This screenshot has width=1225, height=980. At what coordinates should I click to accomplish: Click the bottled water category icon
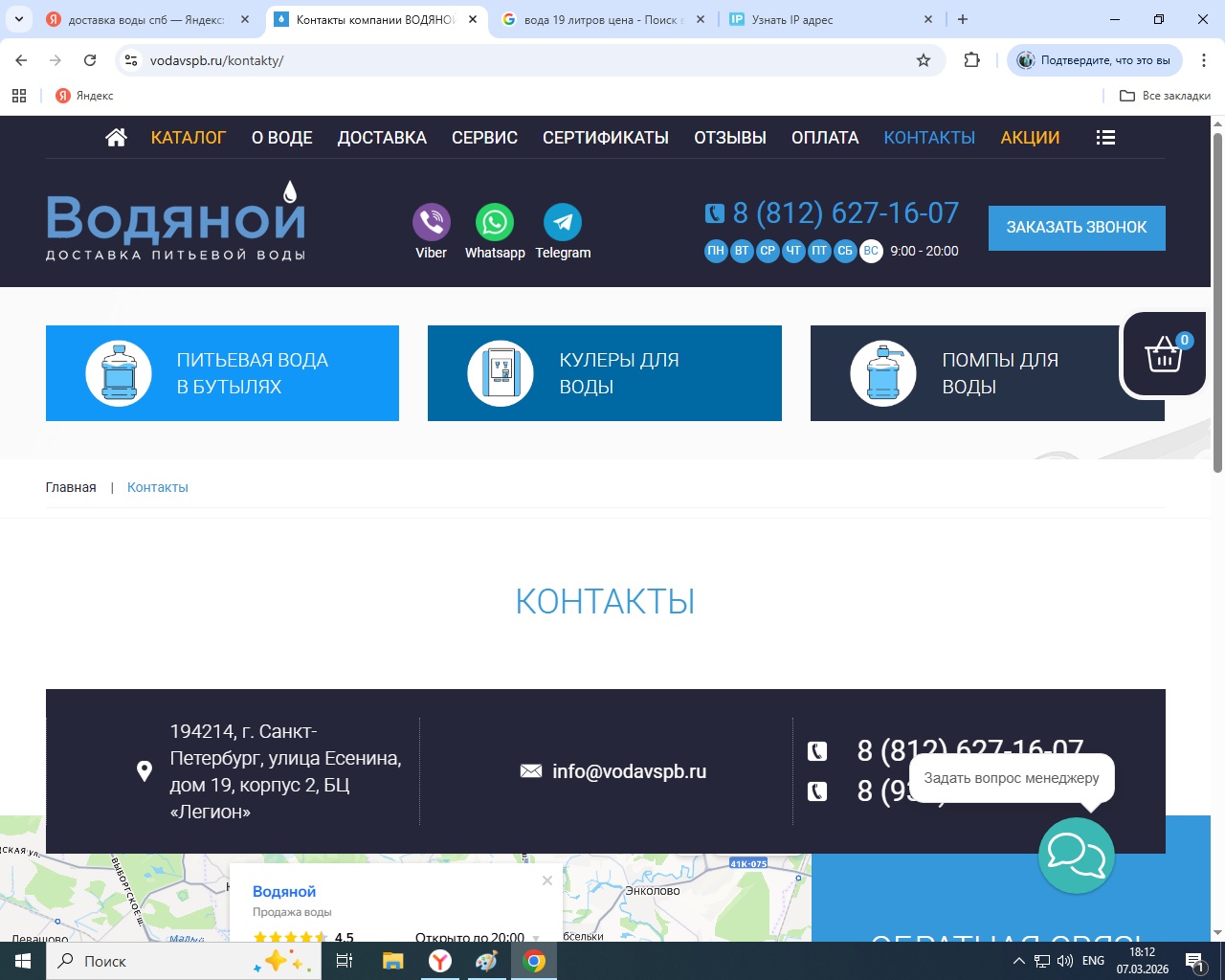119,373
